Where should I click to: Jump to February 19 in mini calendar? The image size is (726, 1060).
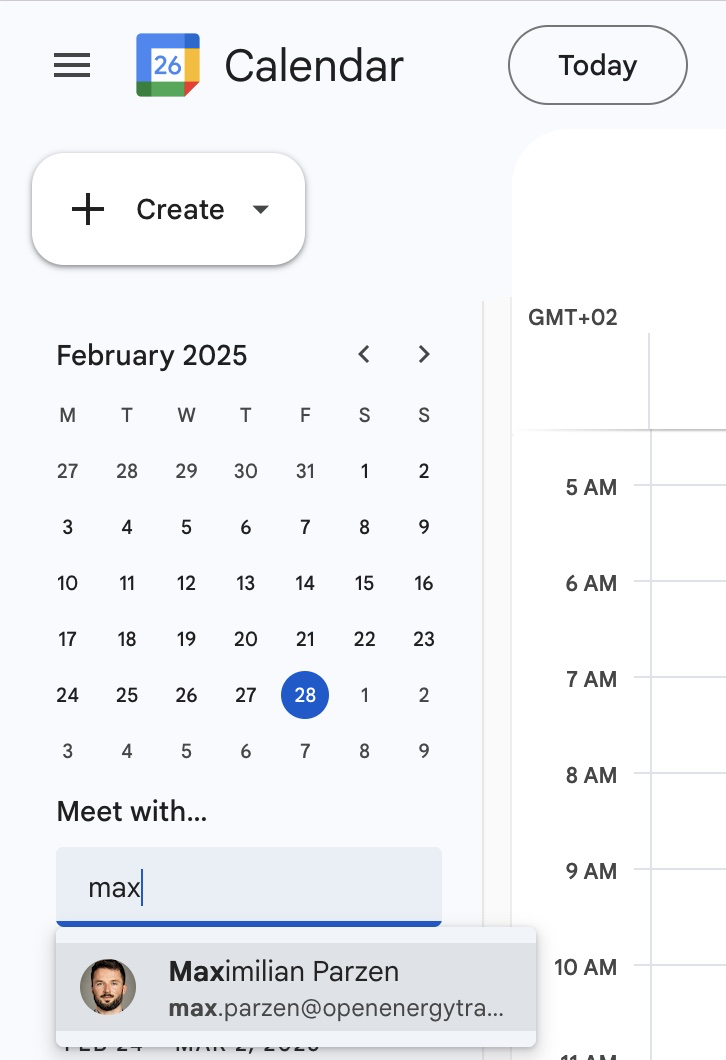(186, 639)
